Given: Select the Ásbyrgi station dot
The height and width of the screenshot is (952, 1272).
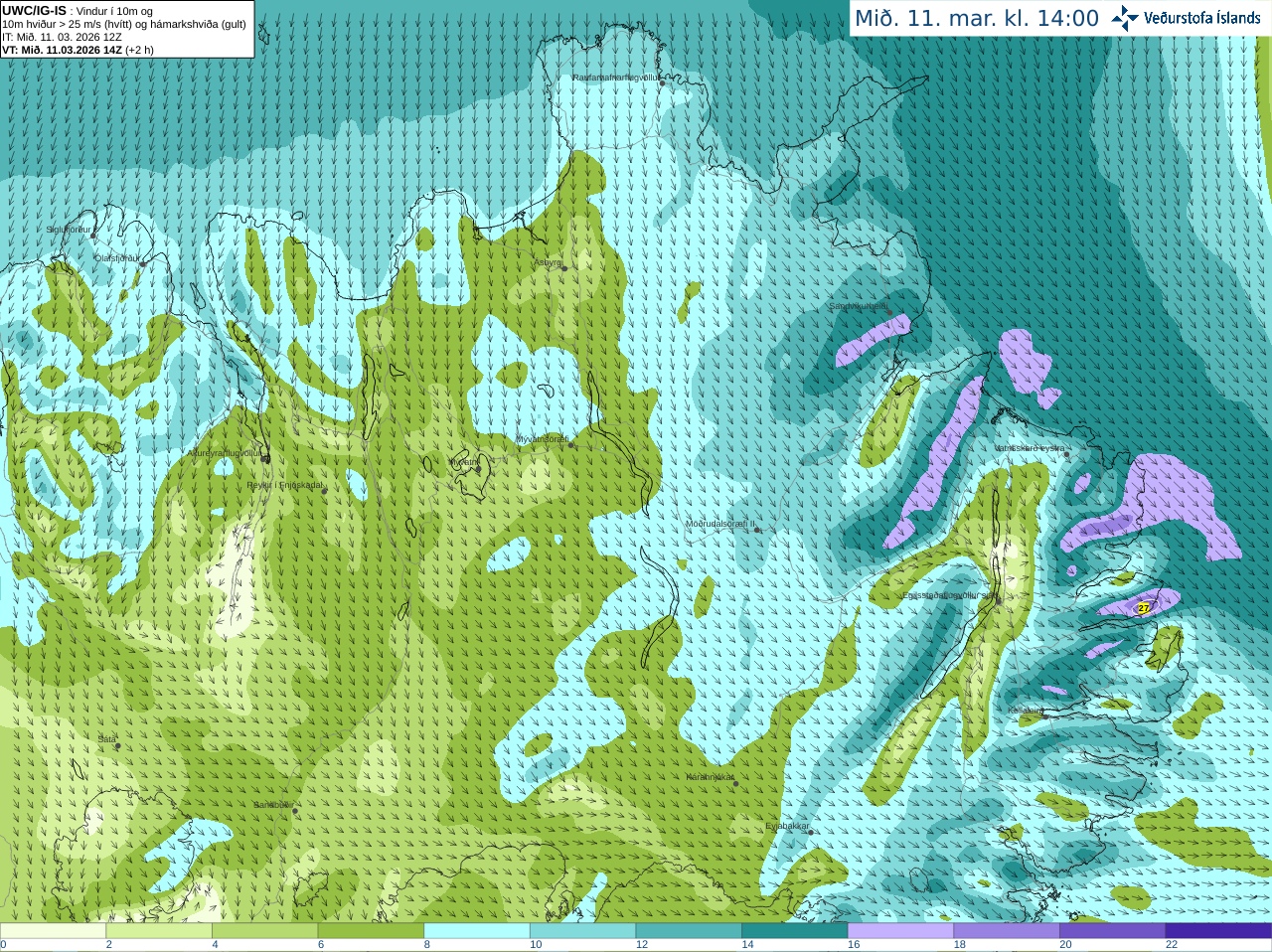Looking at the screenshot, I should point(564,268).
